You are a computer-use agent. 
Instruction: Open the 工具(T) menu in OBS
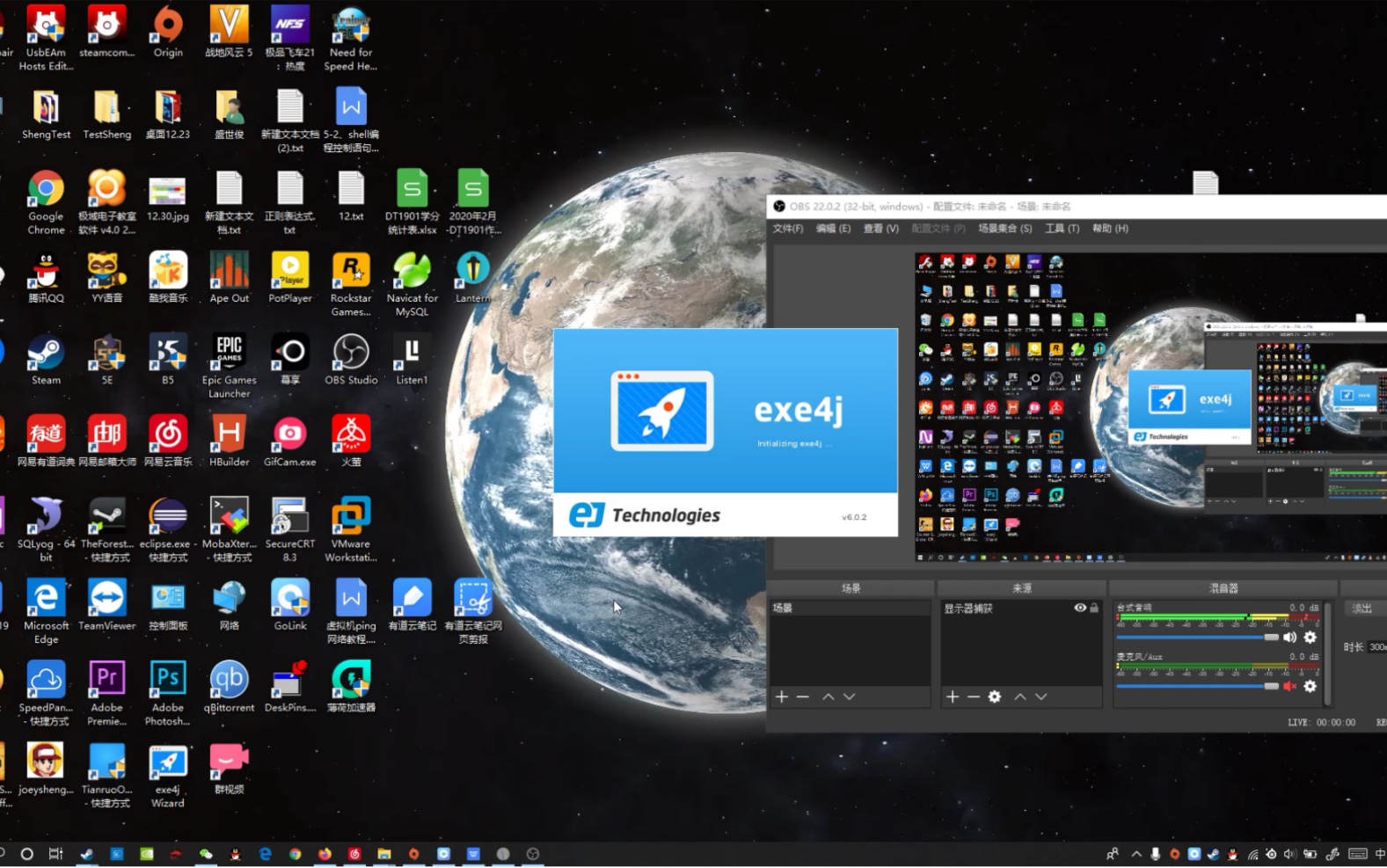(x=1062, y=228)
